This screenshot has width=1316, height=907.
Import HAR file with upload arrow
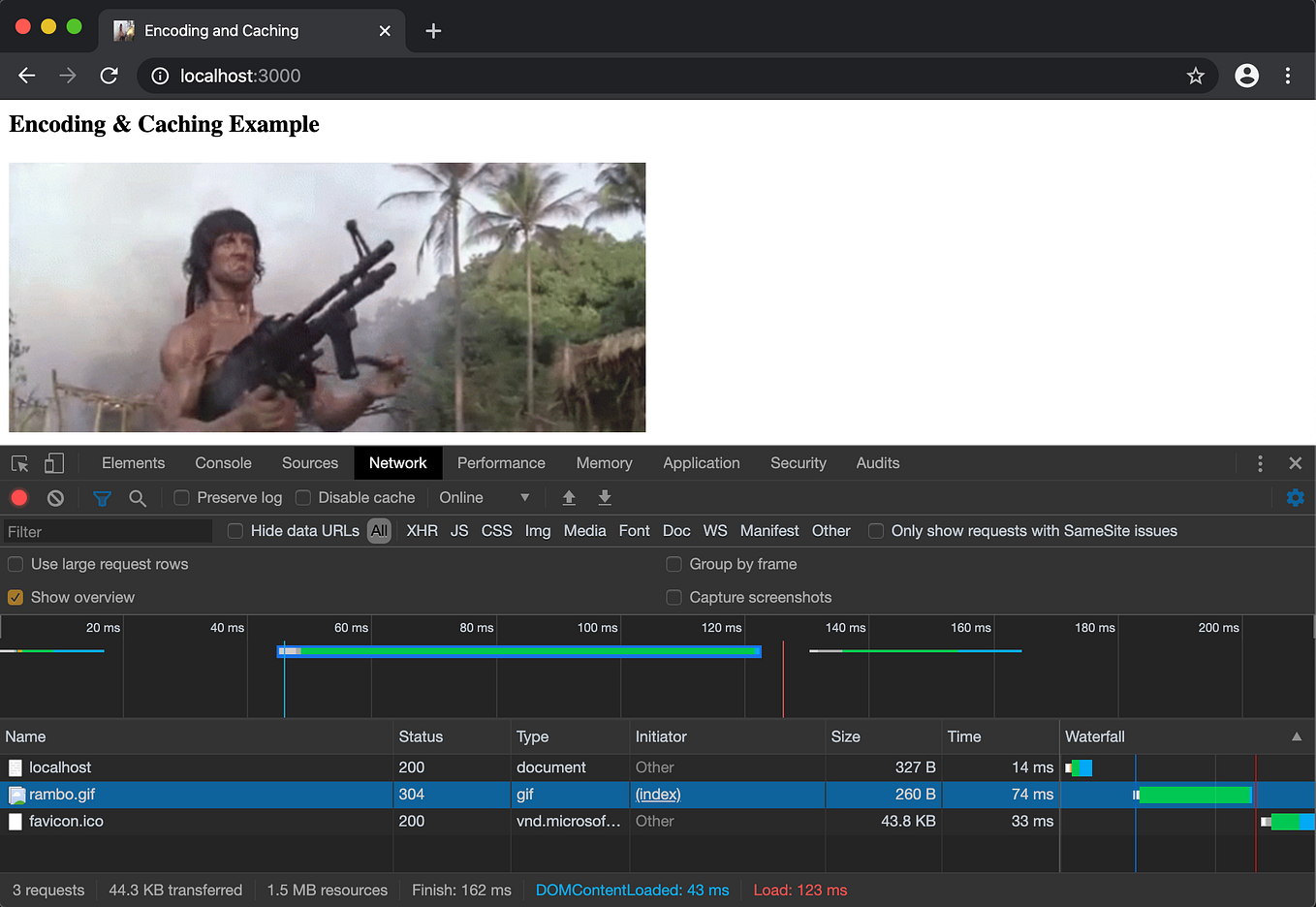[569, 498]
